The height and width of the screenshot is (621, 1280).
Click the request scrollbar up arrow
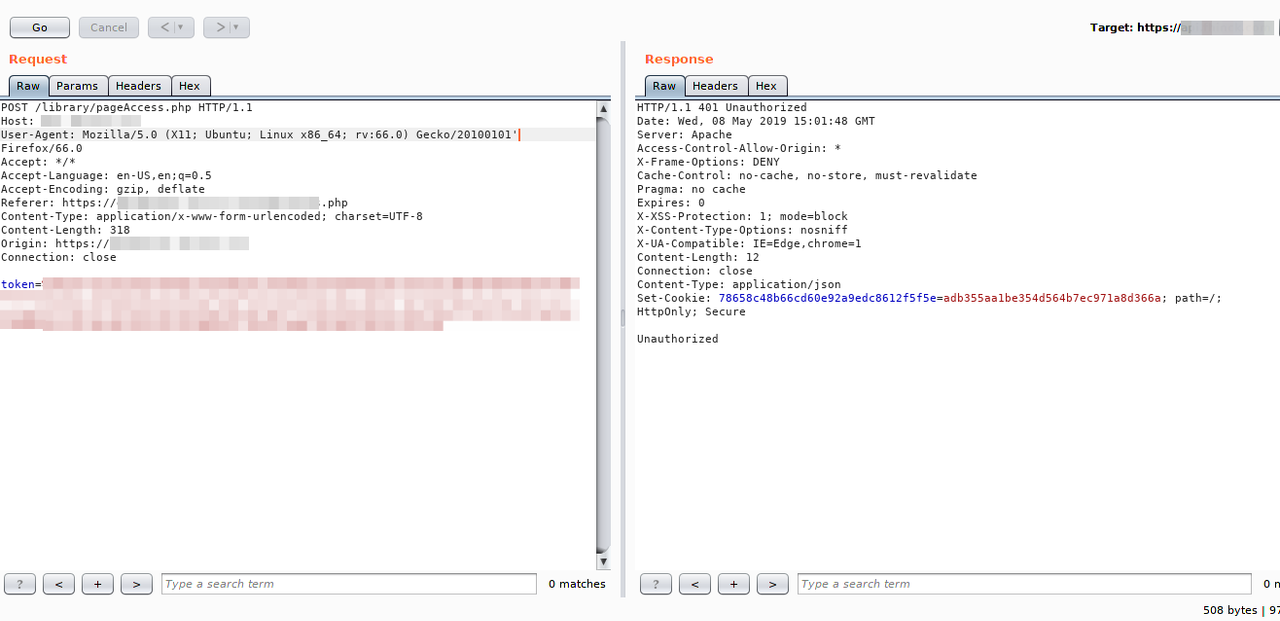coord(603,108)
